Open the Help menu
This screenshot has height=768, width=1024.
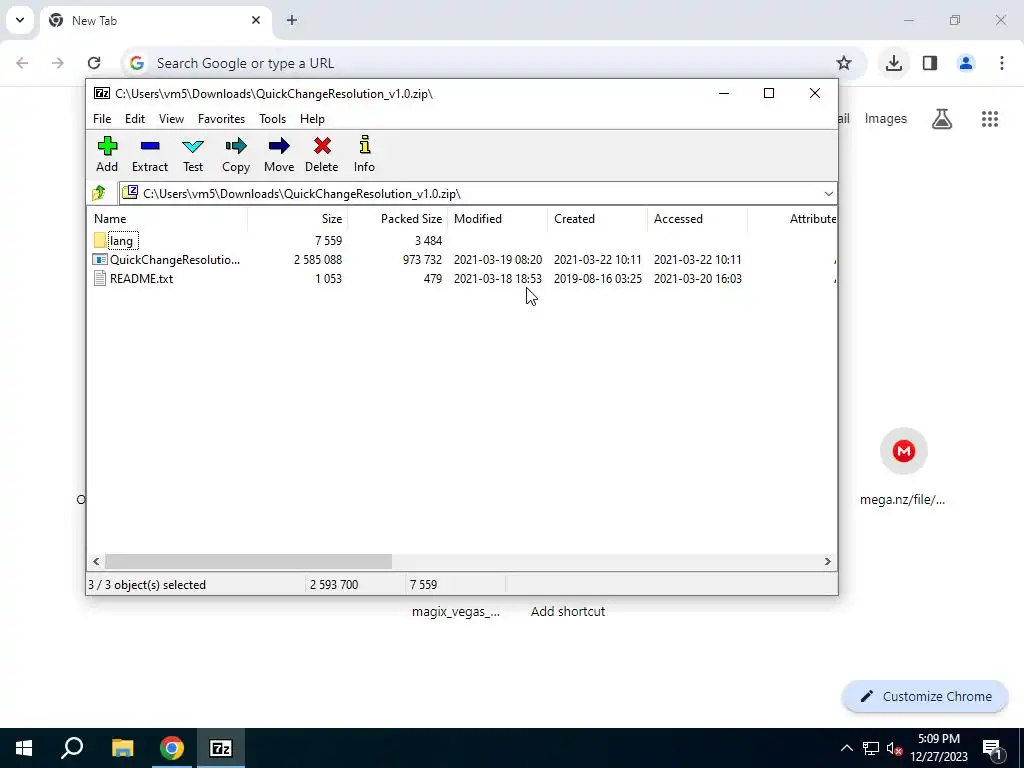(312, 119)
